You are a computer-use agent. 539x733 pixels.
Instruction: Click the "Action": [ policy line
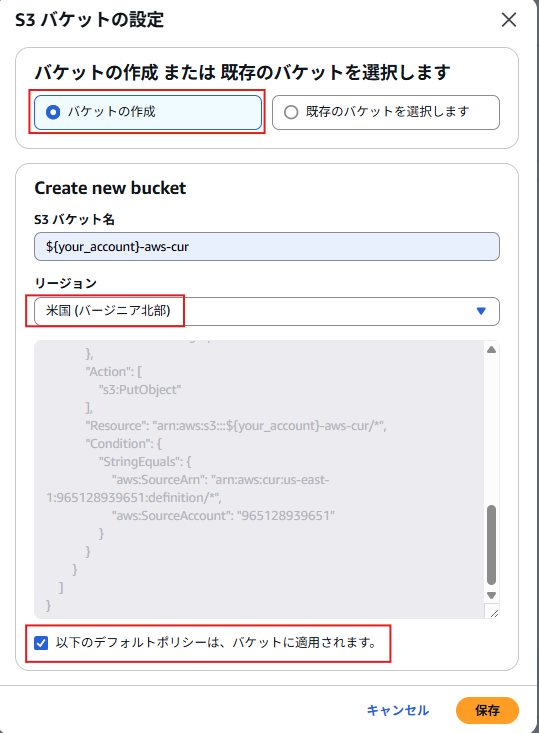[114, 371]
